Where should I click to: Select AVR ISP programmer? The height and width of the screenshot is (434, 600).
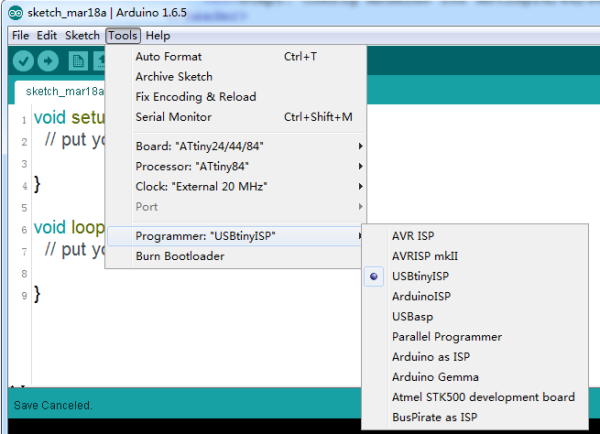pyautogui.click(x=474, y=236)
